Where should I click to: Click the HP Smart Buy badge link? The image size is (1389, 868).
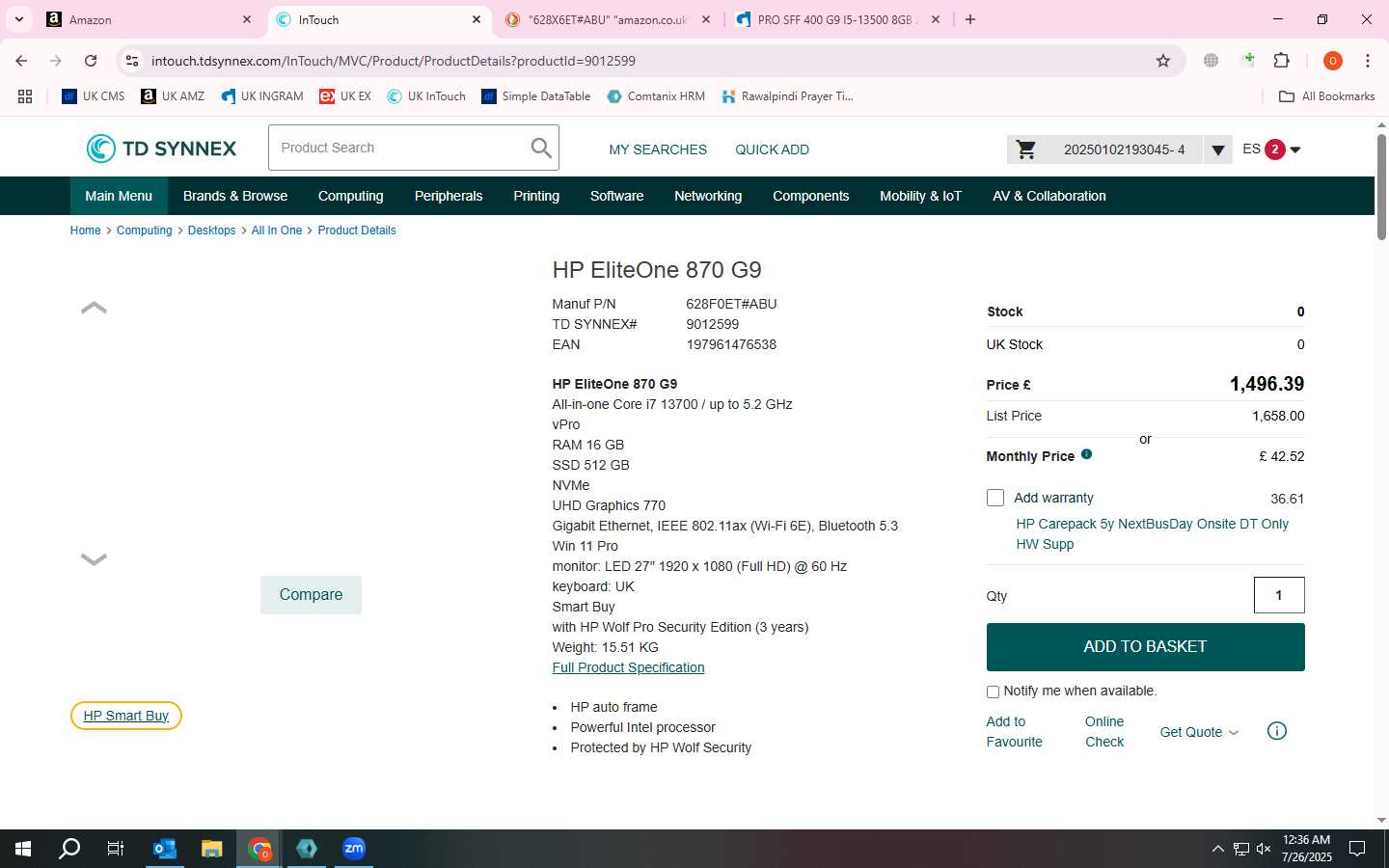click(125, 716)
